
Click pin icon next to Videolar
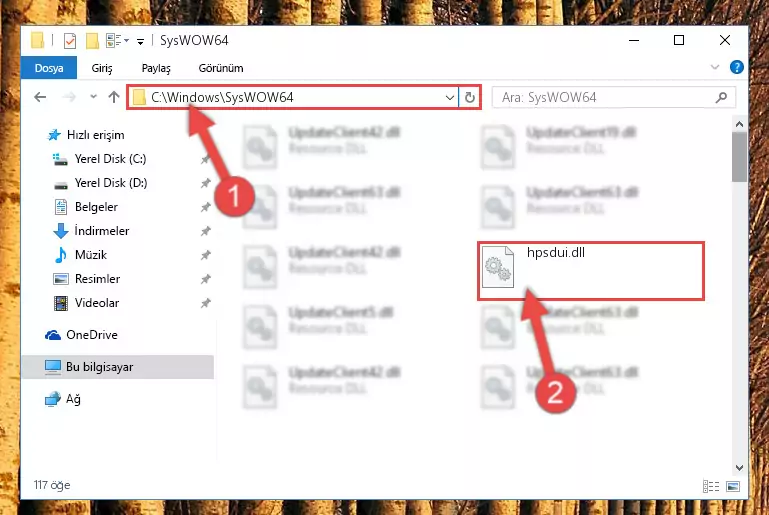pos(205,304)
